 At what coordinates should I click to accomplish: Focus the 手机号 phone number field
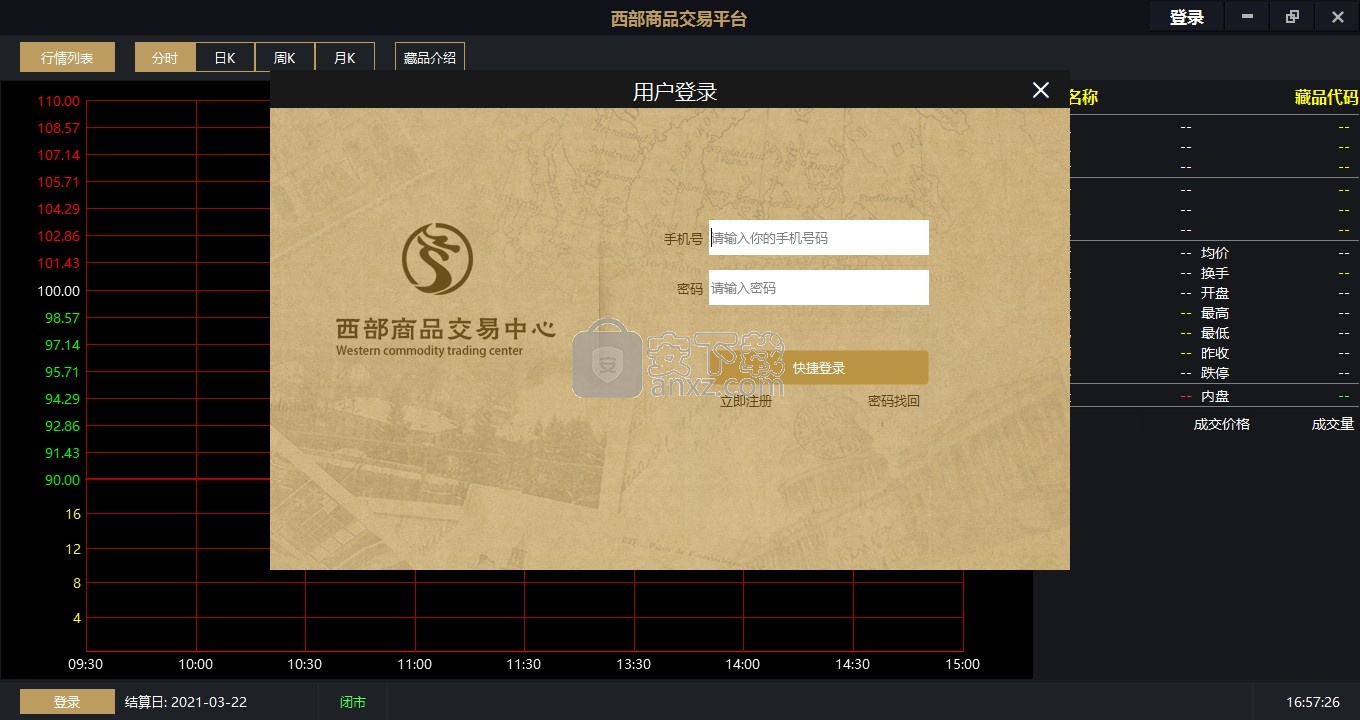pos(818,238)
